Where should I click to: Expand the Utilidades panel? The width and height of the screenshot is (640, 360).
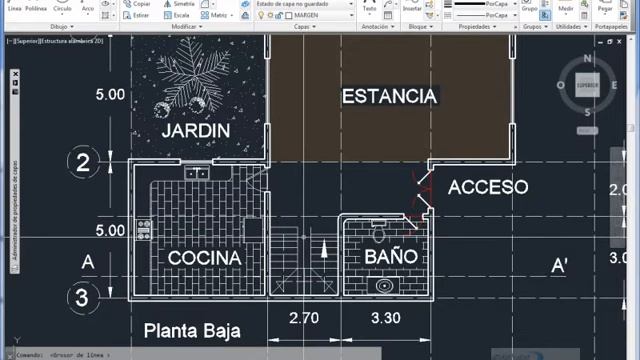(571, 27)
